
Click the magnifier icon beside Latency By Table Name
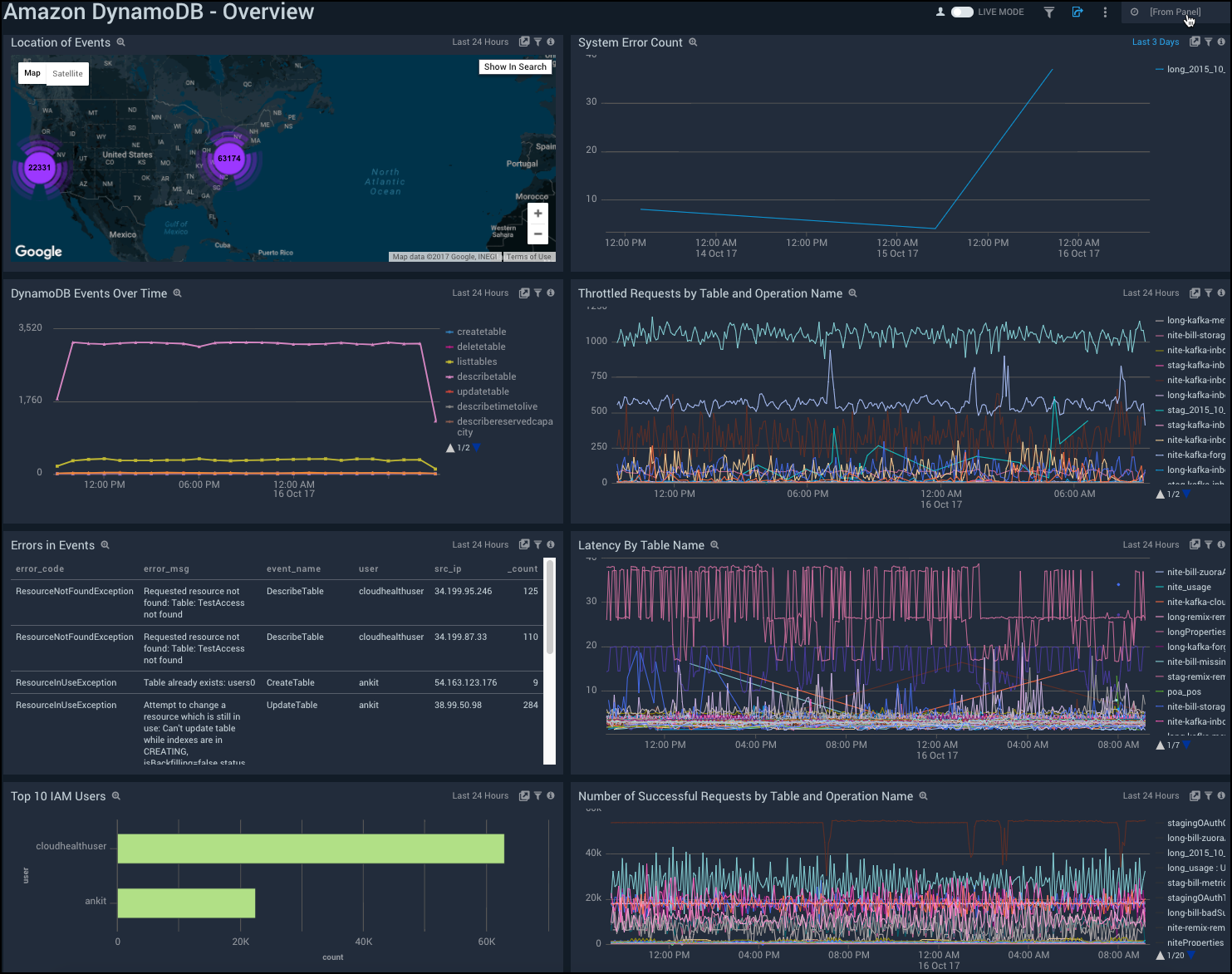point(714,544)
